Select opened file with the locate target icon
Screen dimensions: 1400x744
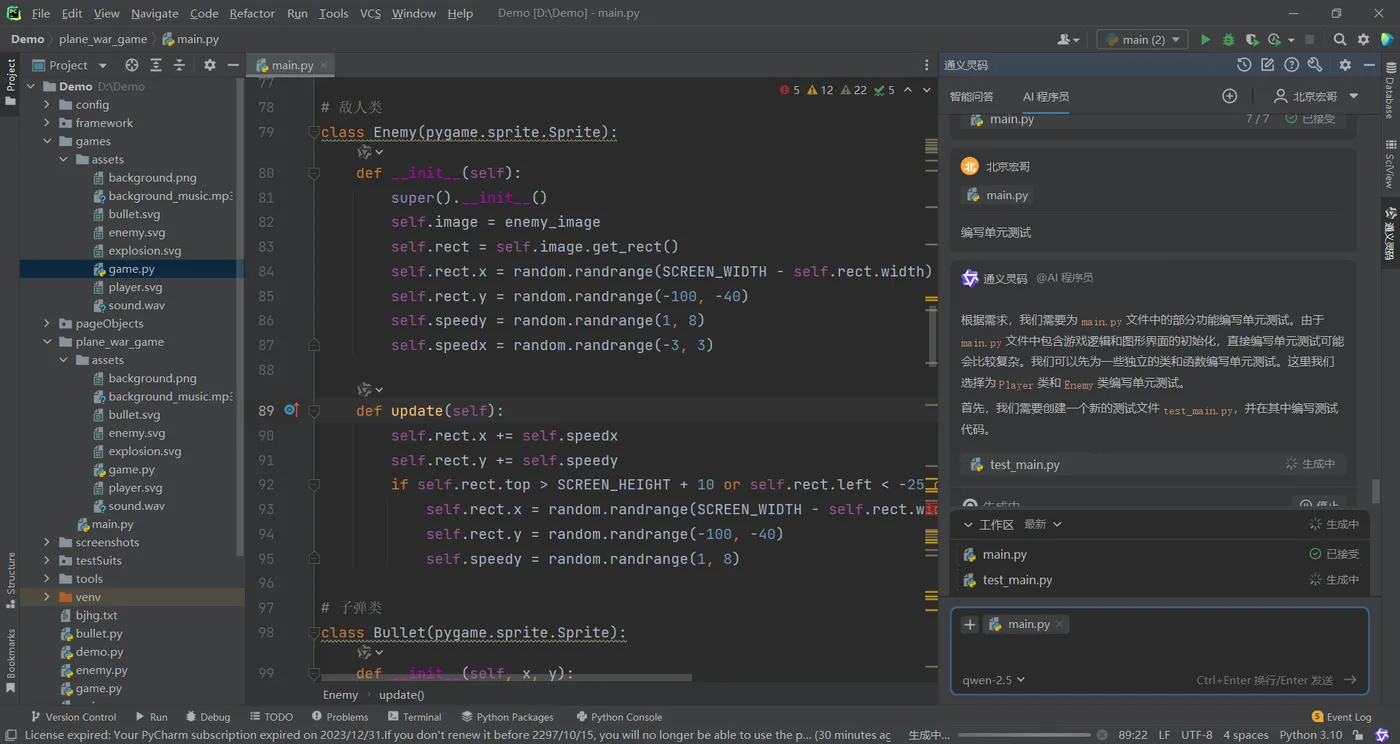click(132, 65)
